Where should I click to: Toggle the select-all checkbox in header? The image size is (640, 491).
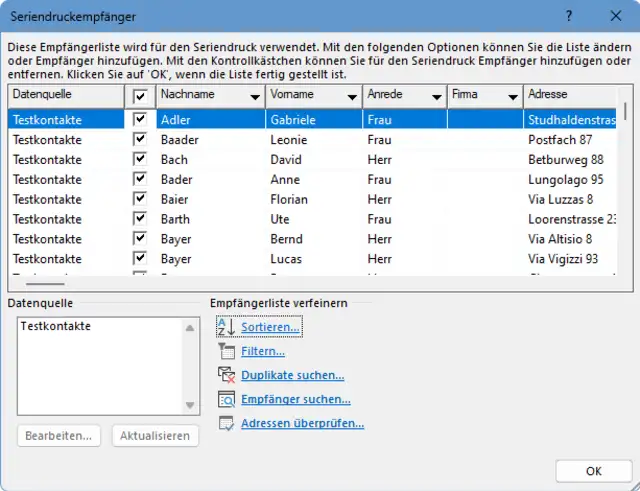141,95
